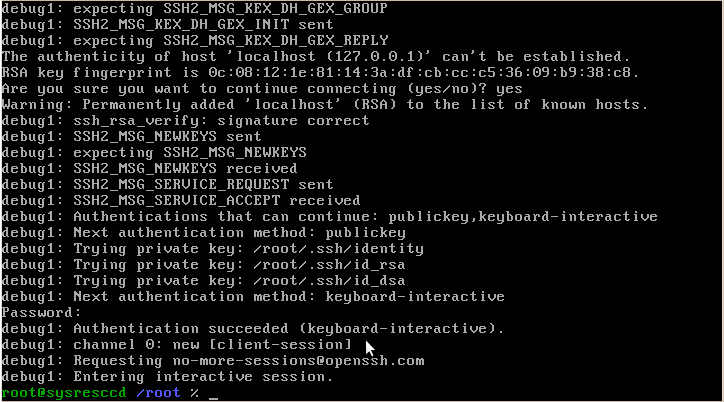
Task: Click the /root/.ssh/identity key path
Action: [338, 248]
